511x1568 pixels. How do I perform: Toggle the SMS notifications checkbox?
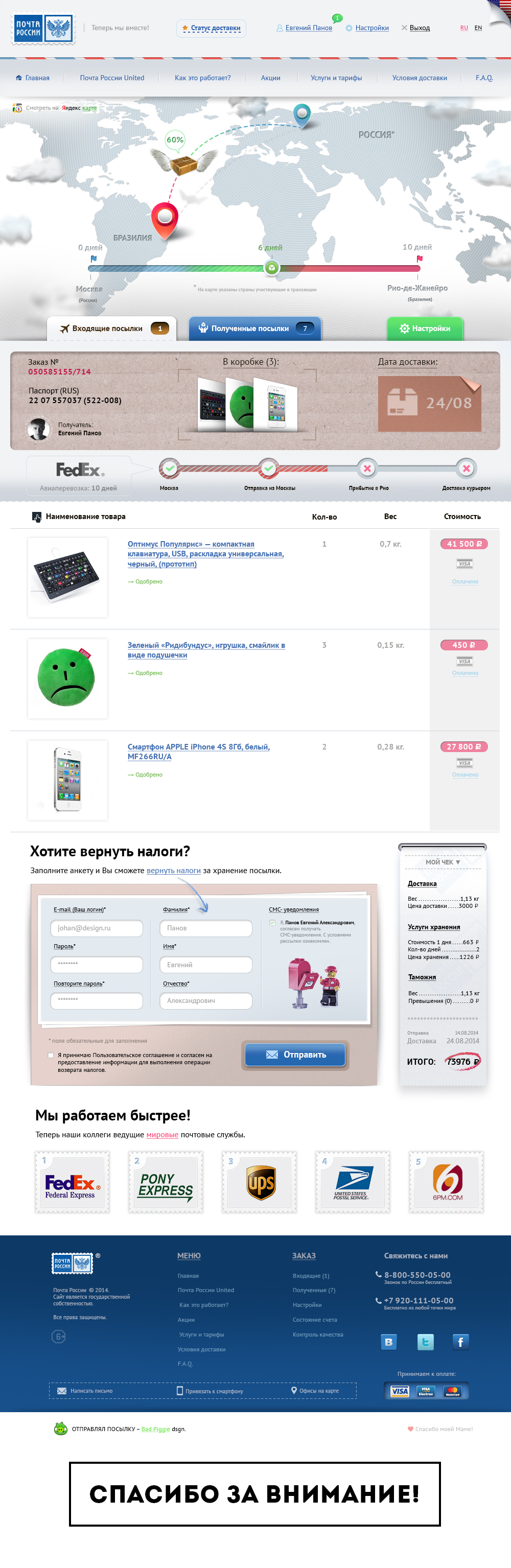point(272,923)
